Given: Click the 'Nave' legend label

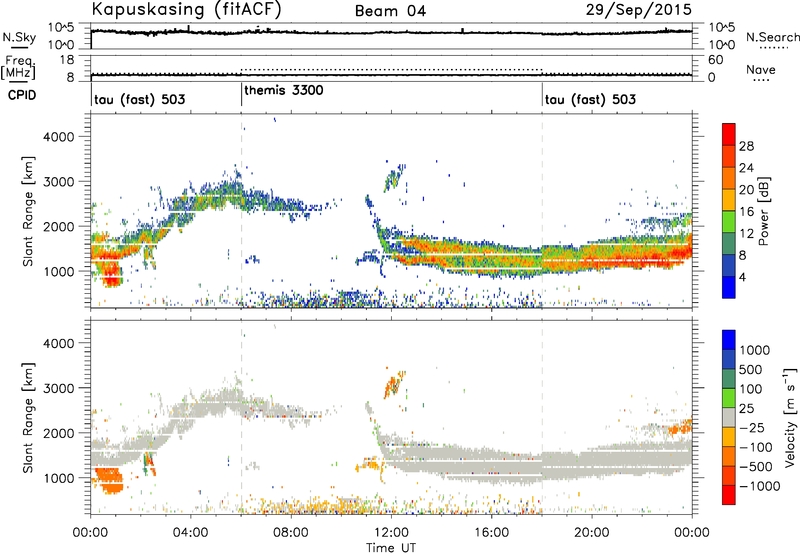Looking at the screenshot, I should pos(761,69).
